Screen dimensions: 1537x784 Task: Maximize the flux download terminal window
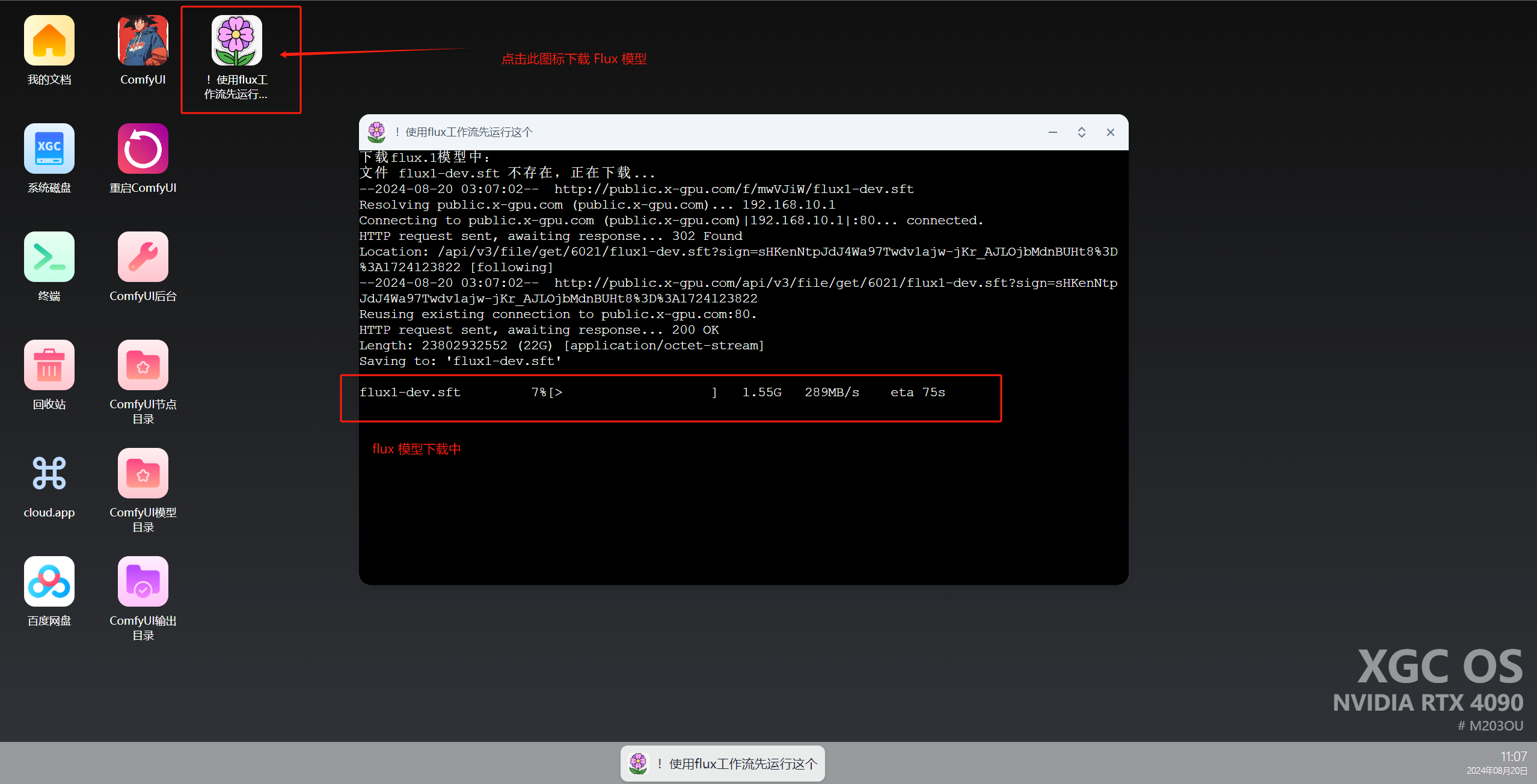tap(1082, 132)
